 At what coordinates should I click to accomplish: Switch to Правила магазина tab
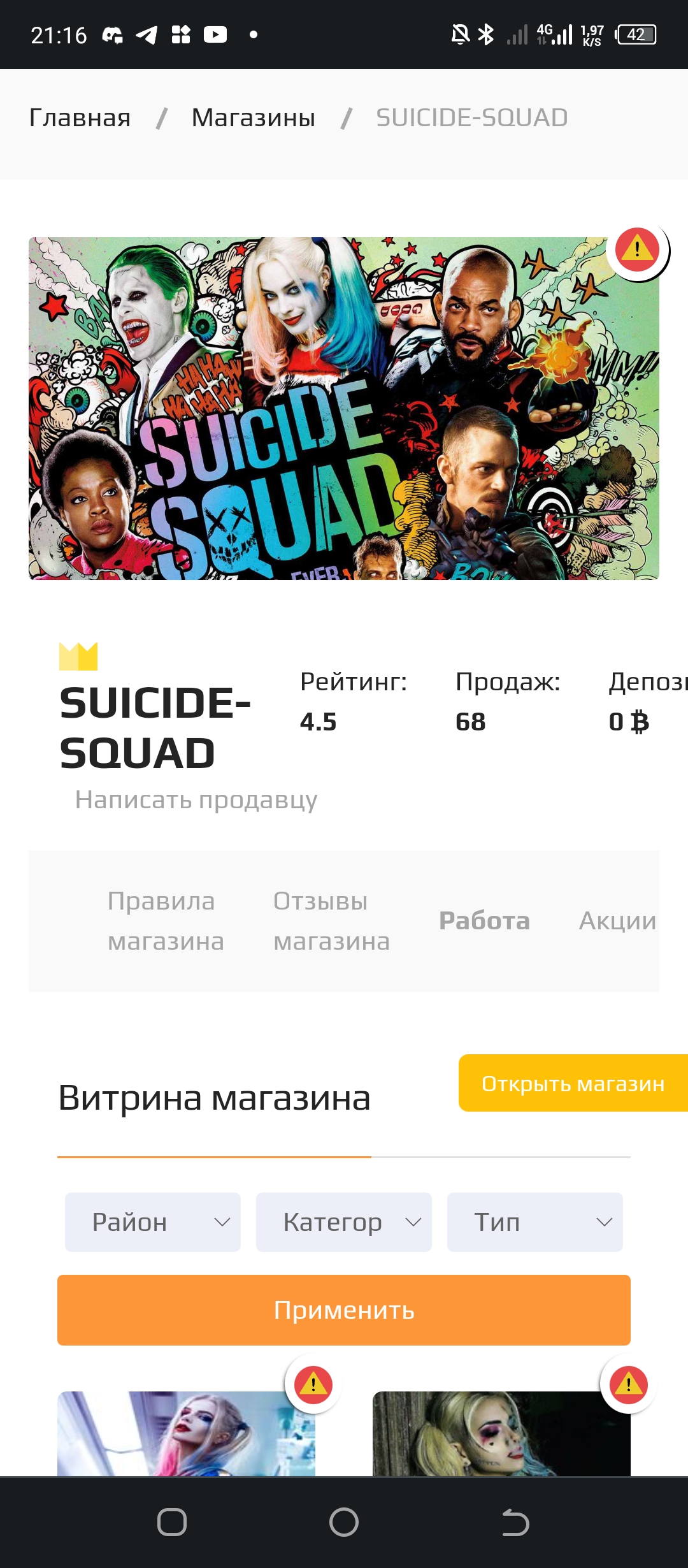point(166,921)
